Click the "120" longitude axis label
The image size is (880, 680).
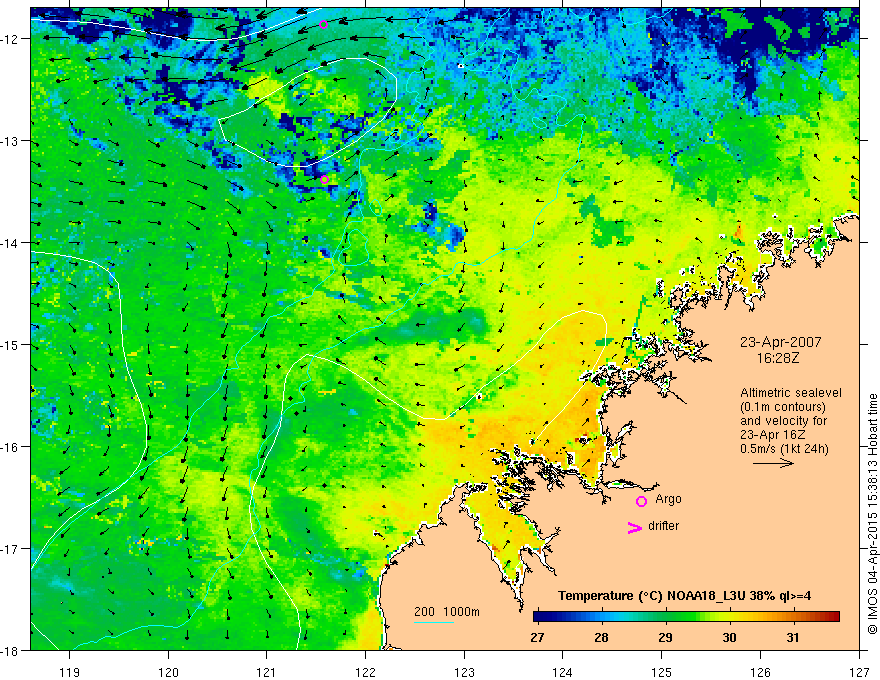[x=168, y=672]
